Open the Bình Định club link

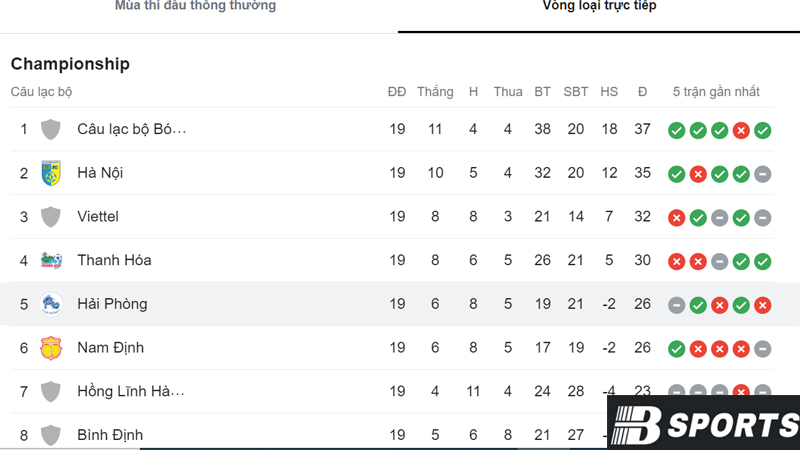[x=110, y=435]
